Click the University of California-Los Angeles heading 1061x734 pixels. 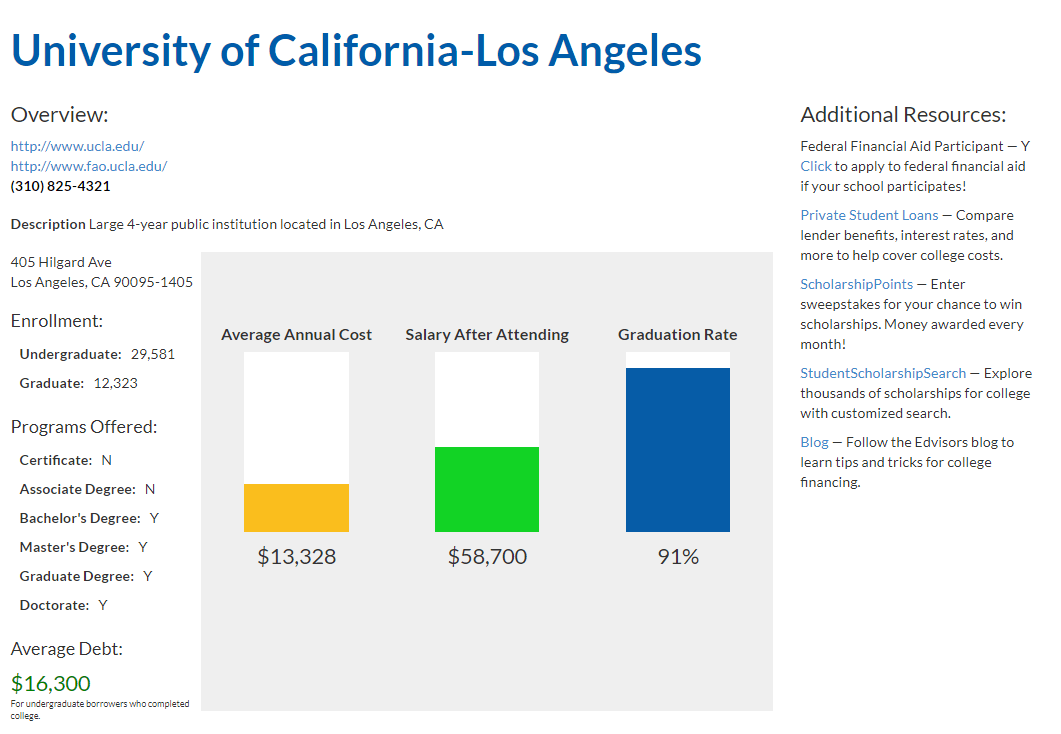(x=356, y=51)
